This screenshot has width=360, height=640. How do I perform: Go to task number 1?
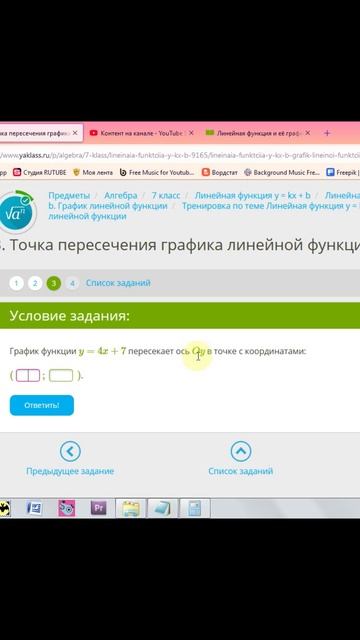pyautogui.click(x=16, y=283)
